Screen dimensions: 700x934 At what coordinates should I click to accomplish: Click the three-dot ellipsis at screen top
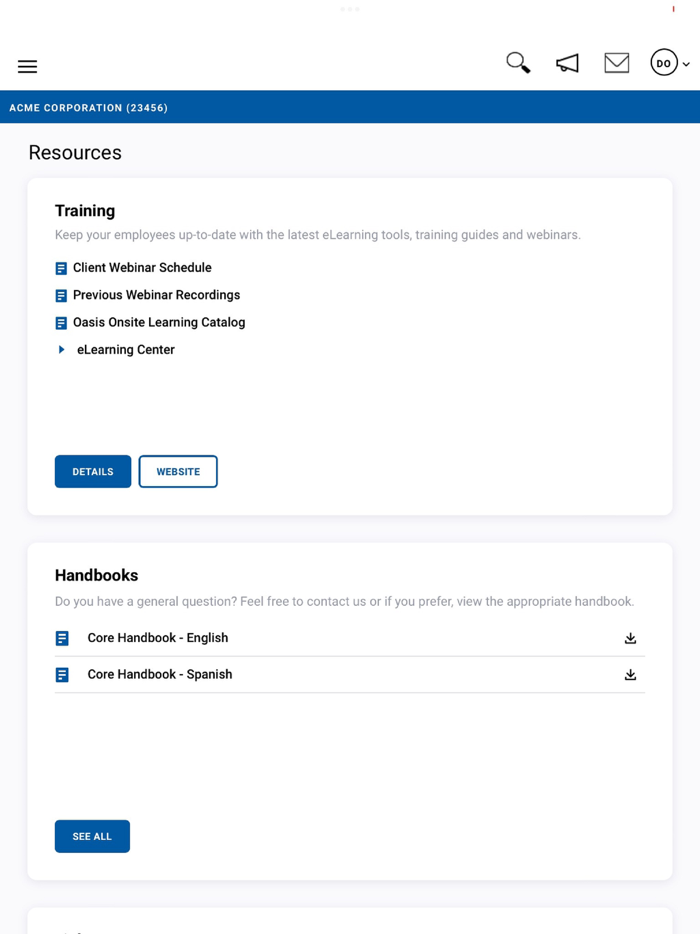click(350, 8)
